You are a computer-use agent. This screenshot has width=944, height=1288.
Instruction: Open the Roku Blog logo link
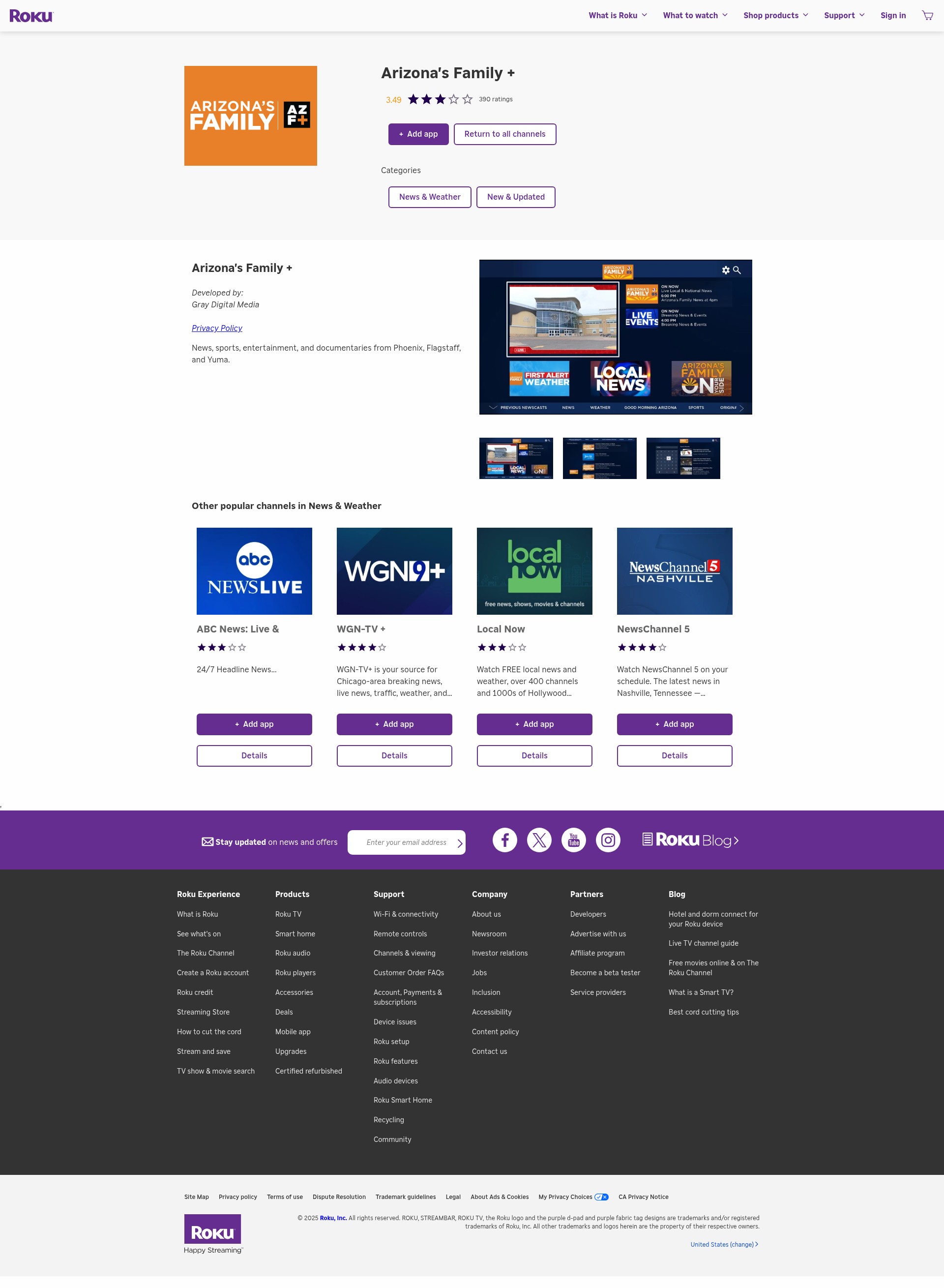click(690, 840)
